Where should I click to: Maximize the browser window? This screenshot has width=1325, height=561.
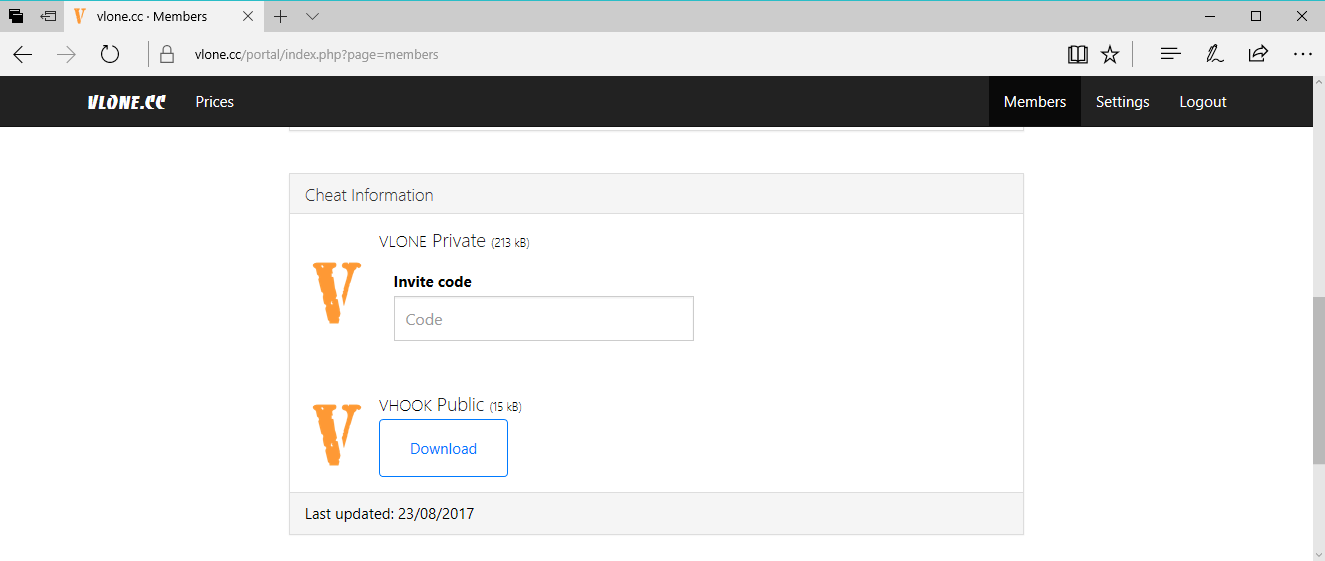click(x=1256, y=16)
